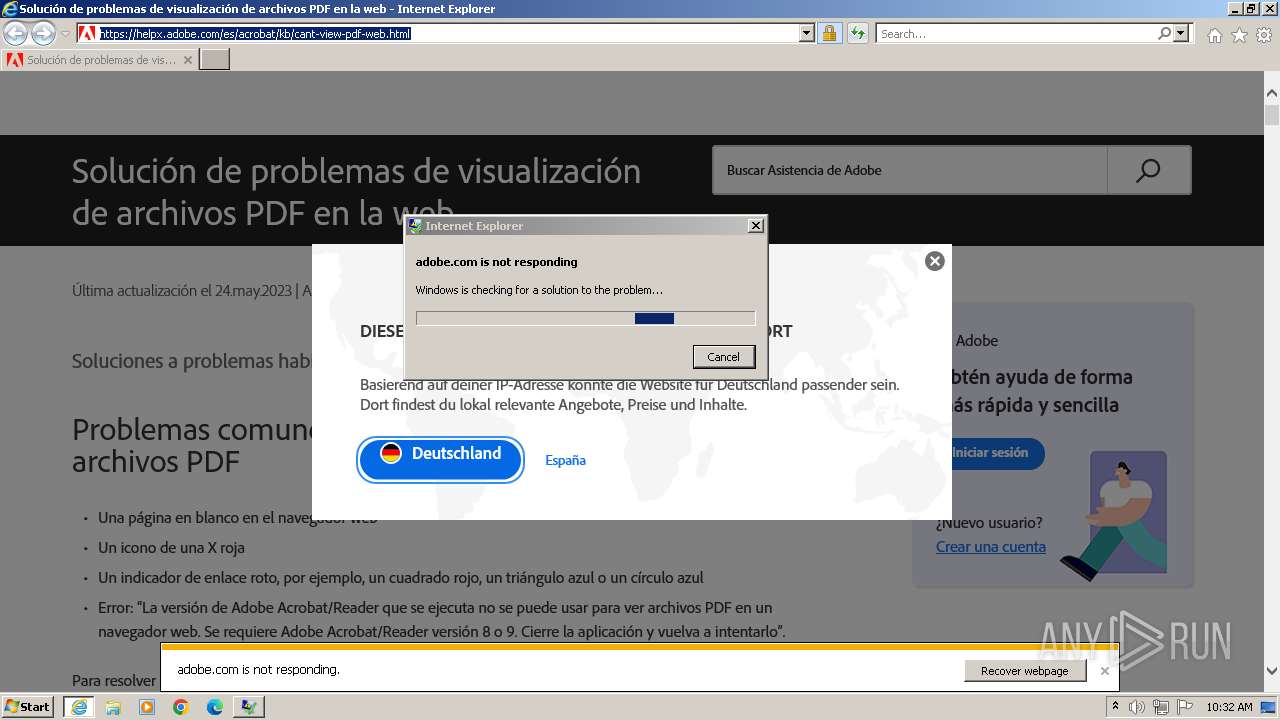This screenshot has height=720, width=1280.
Task: Open the Tools gear icon
Action: pos(1264,35)
